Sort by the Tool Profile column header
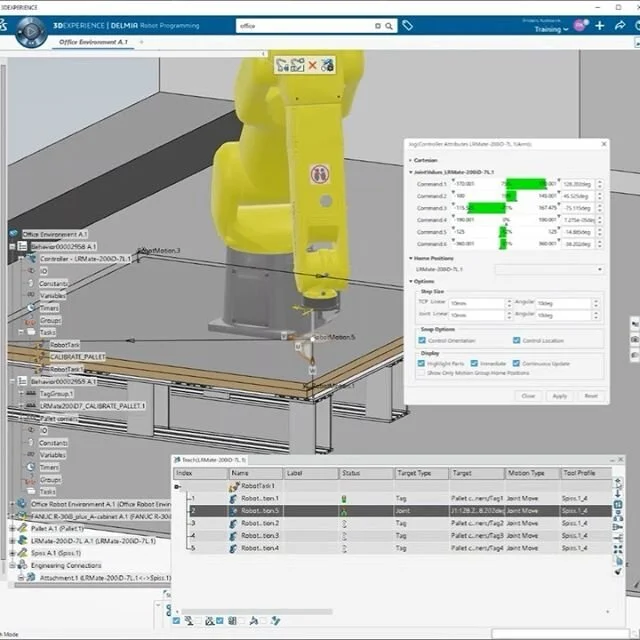Screen dimensions: 640x640 (x=586, y=473)
